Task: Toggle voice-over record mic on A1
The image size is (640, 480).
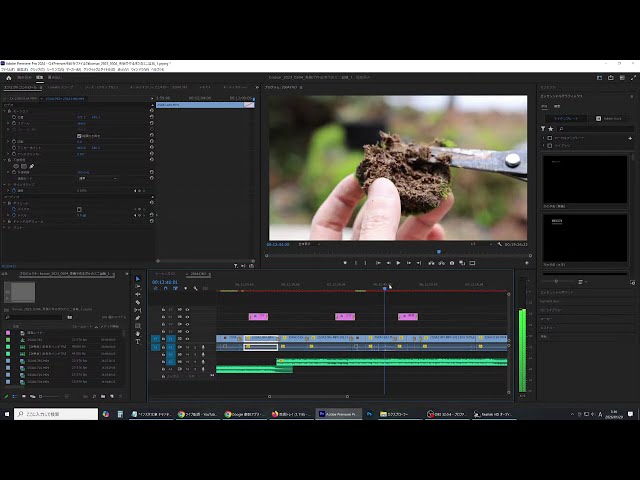Action: 203,347
